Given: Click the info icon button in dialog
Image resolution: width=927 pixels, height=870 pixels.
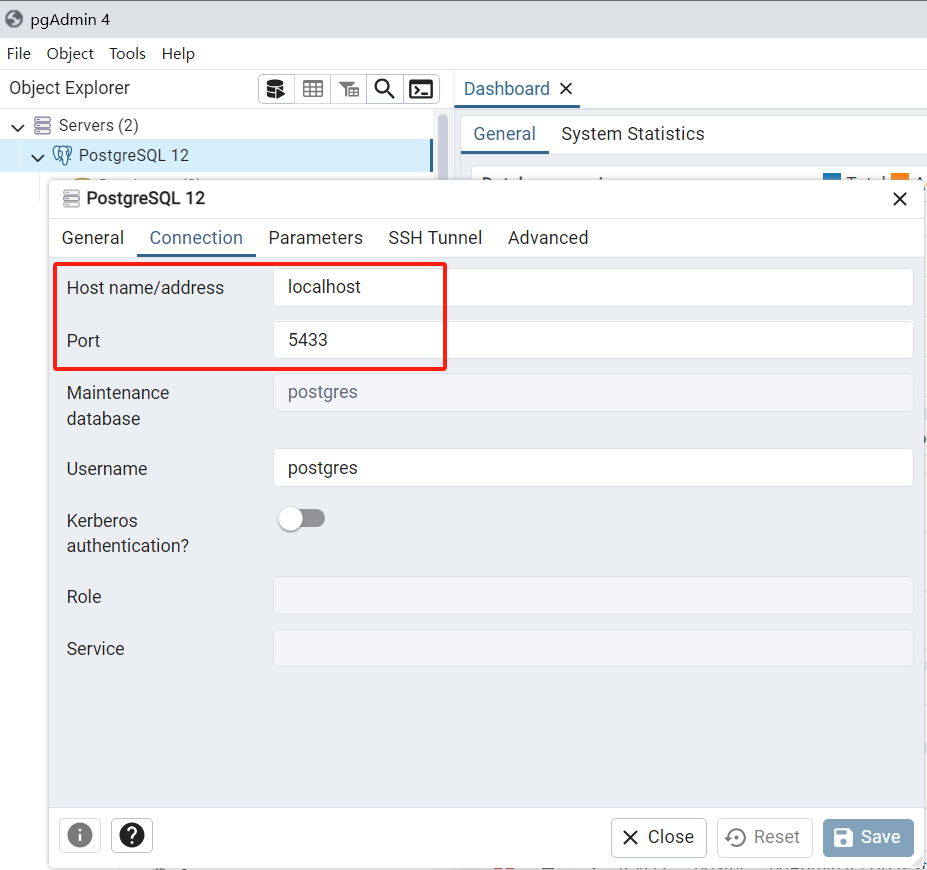Looking at the screenshot, I should pyautogui.click(x=80, y=835).
